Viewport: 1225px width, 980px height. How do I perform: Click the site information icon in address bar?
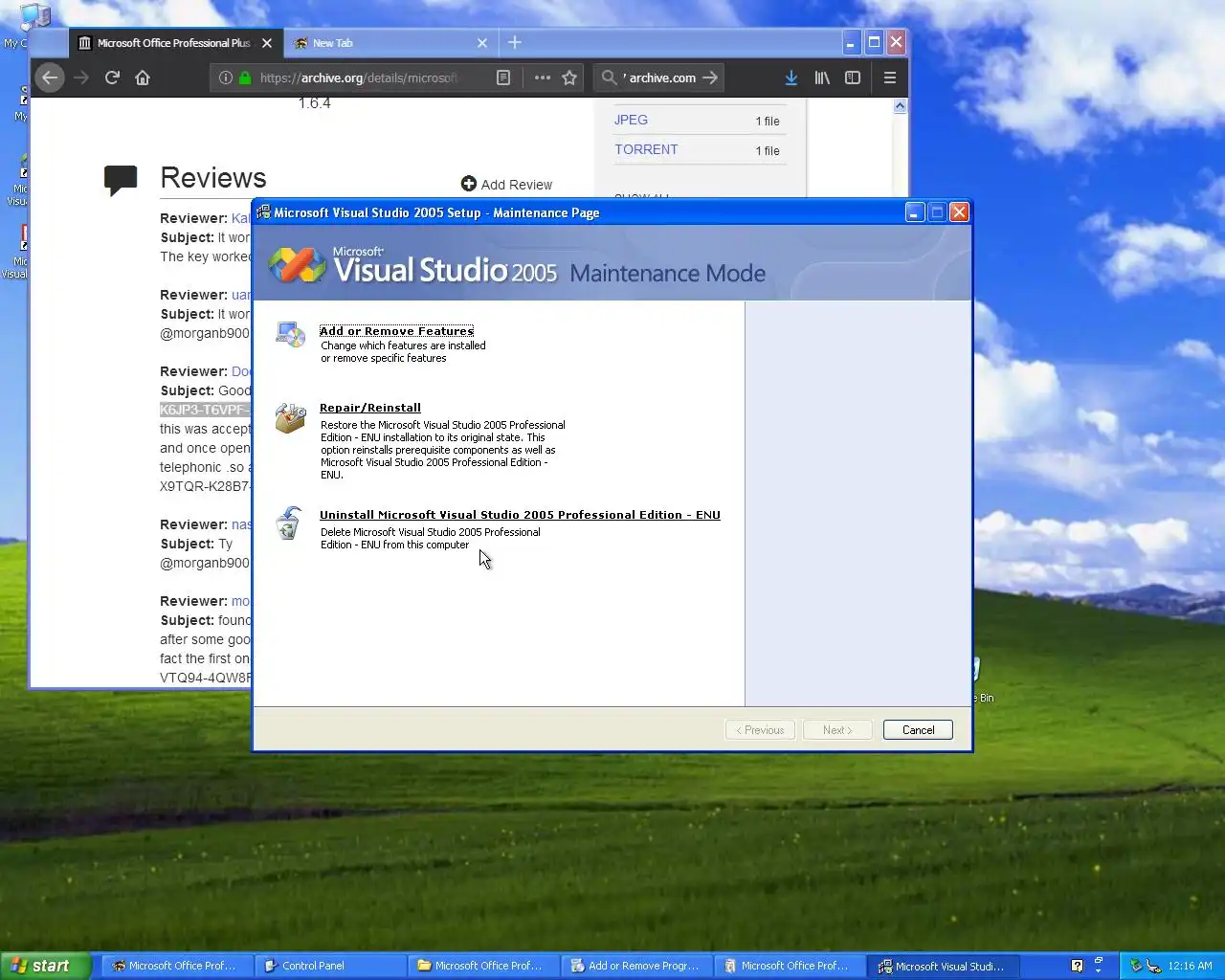[225, 78]
